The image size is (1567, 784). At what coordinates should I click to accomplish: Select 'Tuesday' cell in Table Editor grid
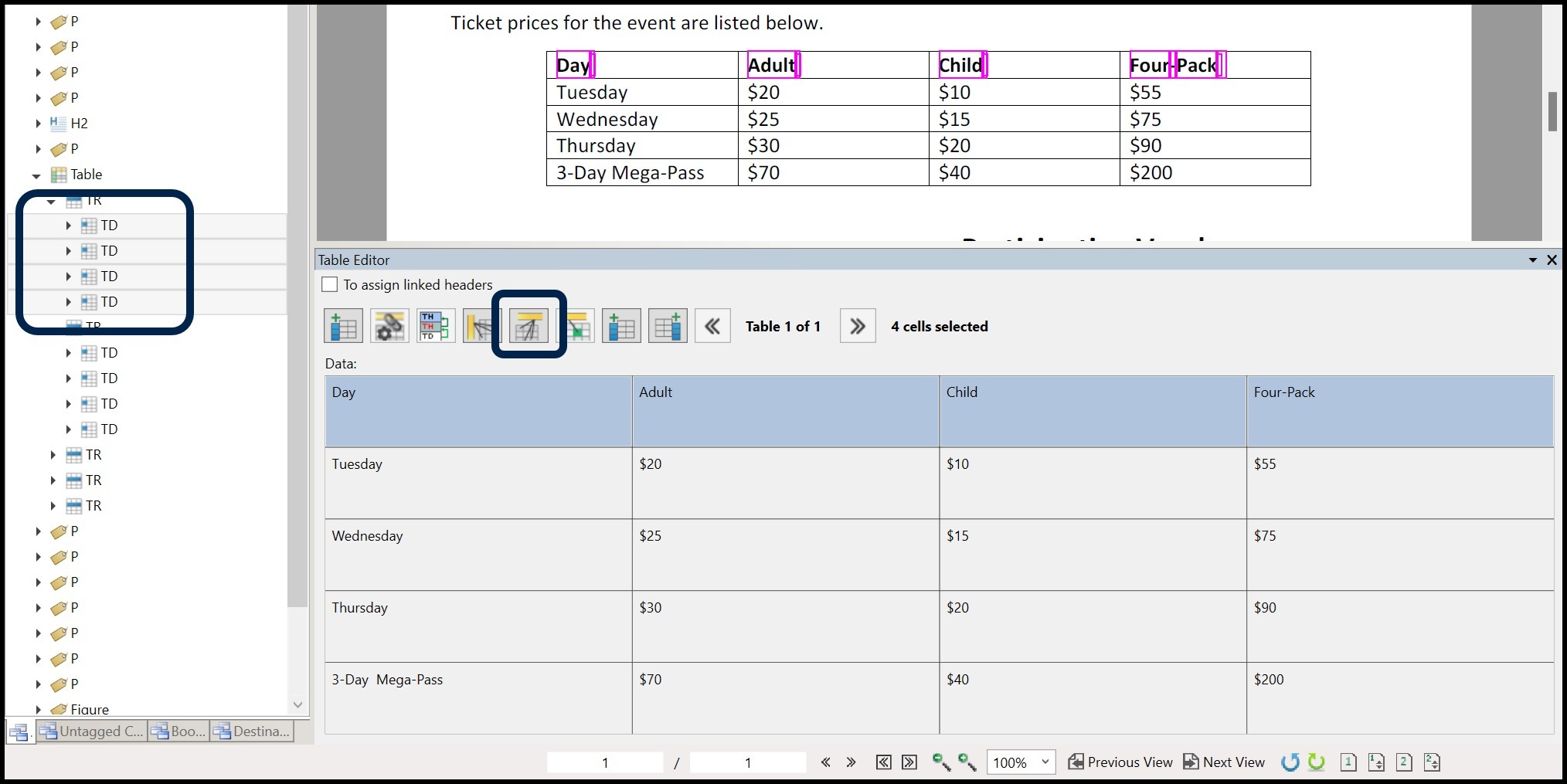(478, 483)
